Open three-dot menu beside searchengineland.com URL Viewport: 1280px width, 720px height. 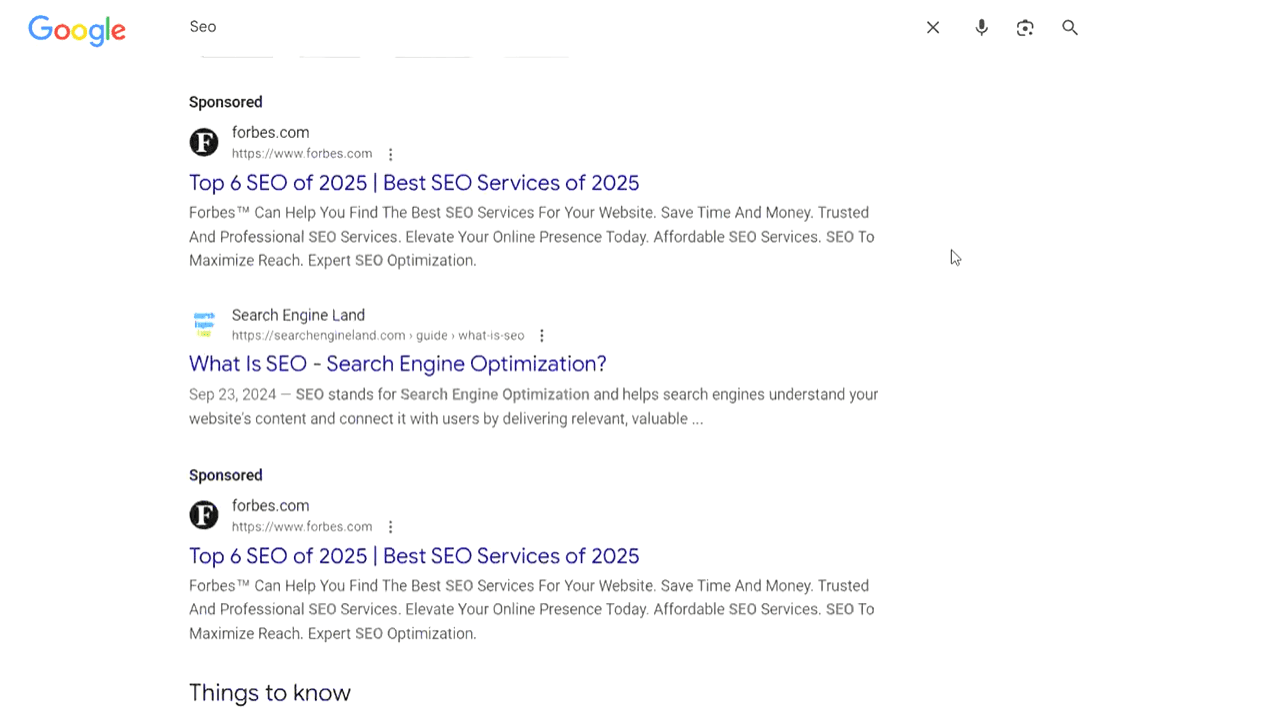(542, 336)
